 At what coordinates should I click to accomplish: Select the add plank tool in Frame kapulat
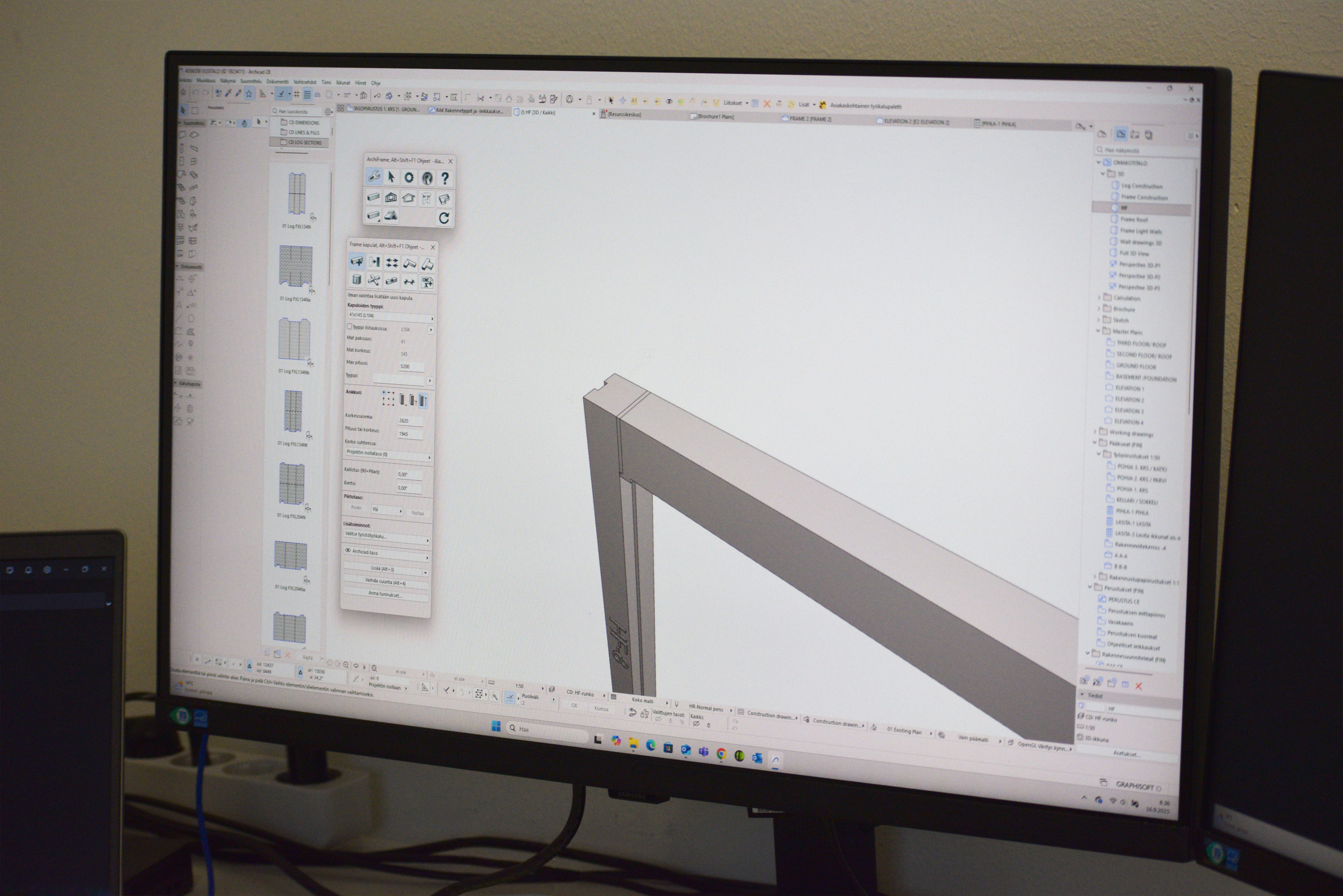click(x=356, y=262)
